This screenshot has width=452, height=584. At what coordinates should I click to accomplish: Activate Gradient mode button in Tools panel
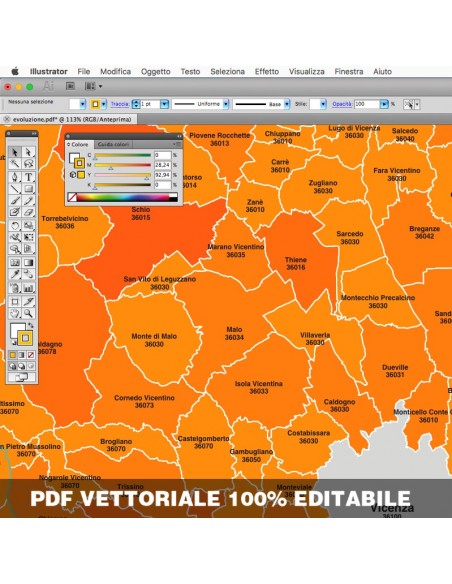click(22, 355)
